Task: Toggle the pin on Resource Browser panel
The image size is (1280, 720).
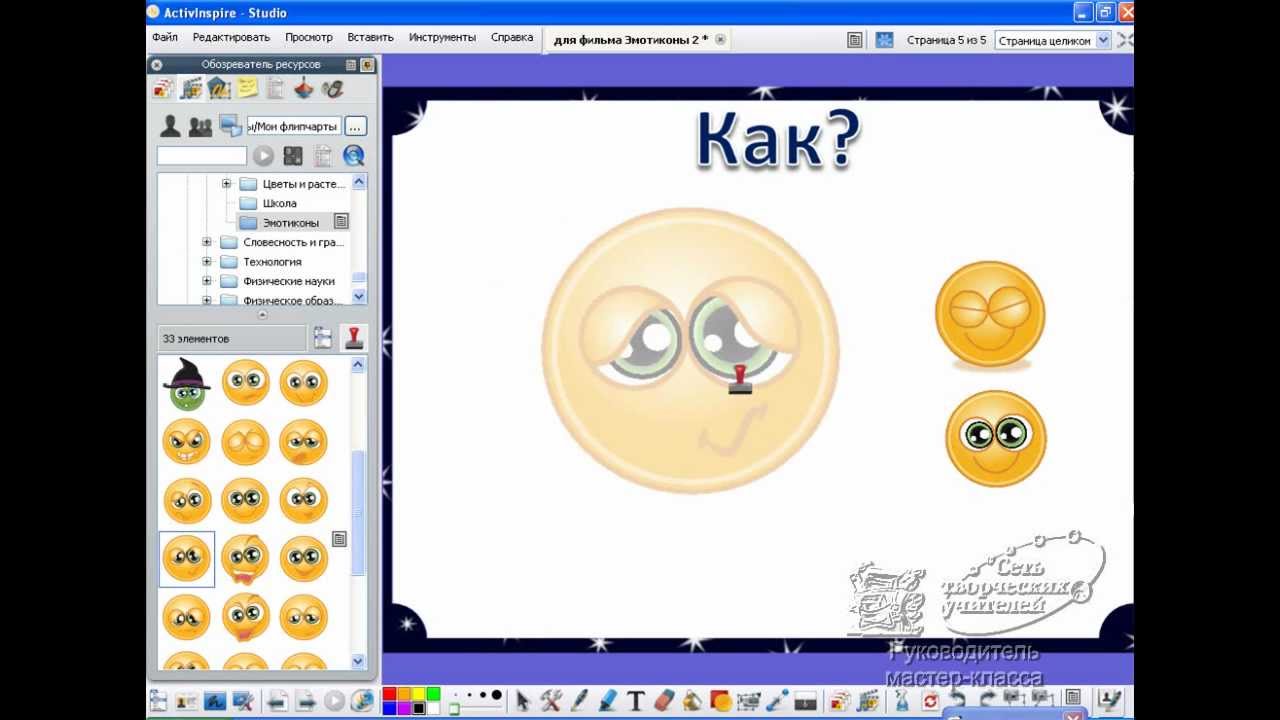Action: (x=367, y=64)
